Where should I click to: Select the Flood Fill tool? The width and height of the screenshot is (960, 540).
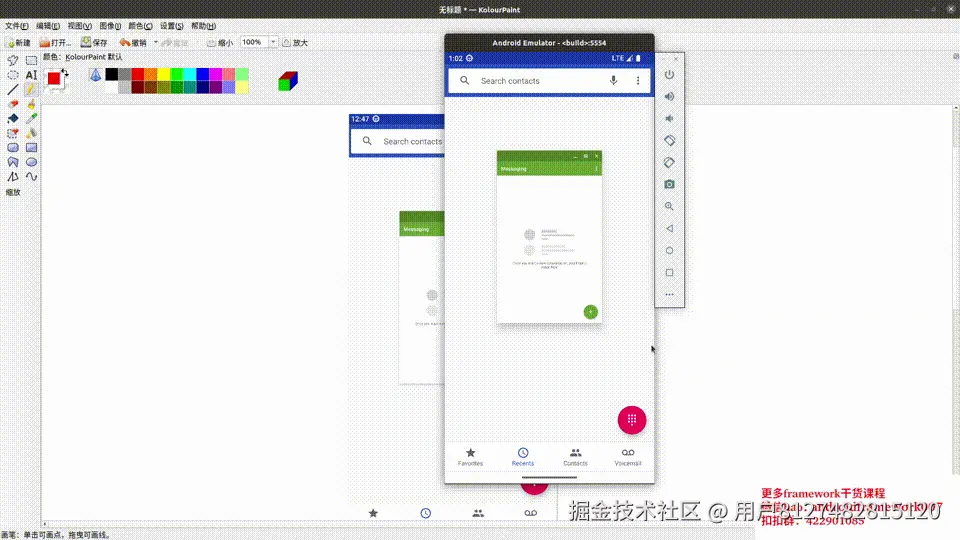point(13,119)
